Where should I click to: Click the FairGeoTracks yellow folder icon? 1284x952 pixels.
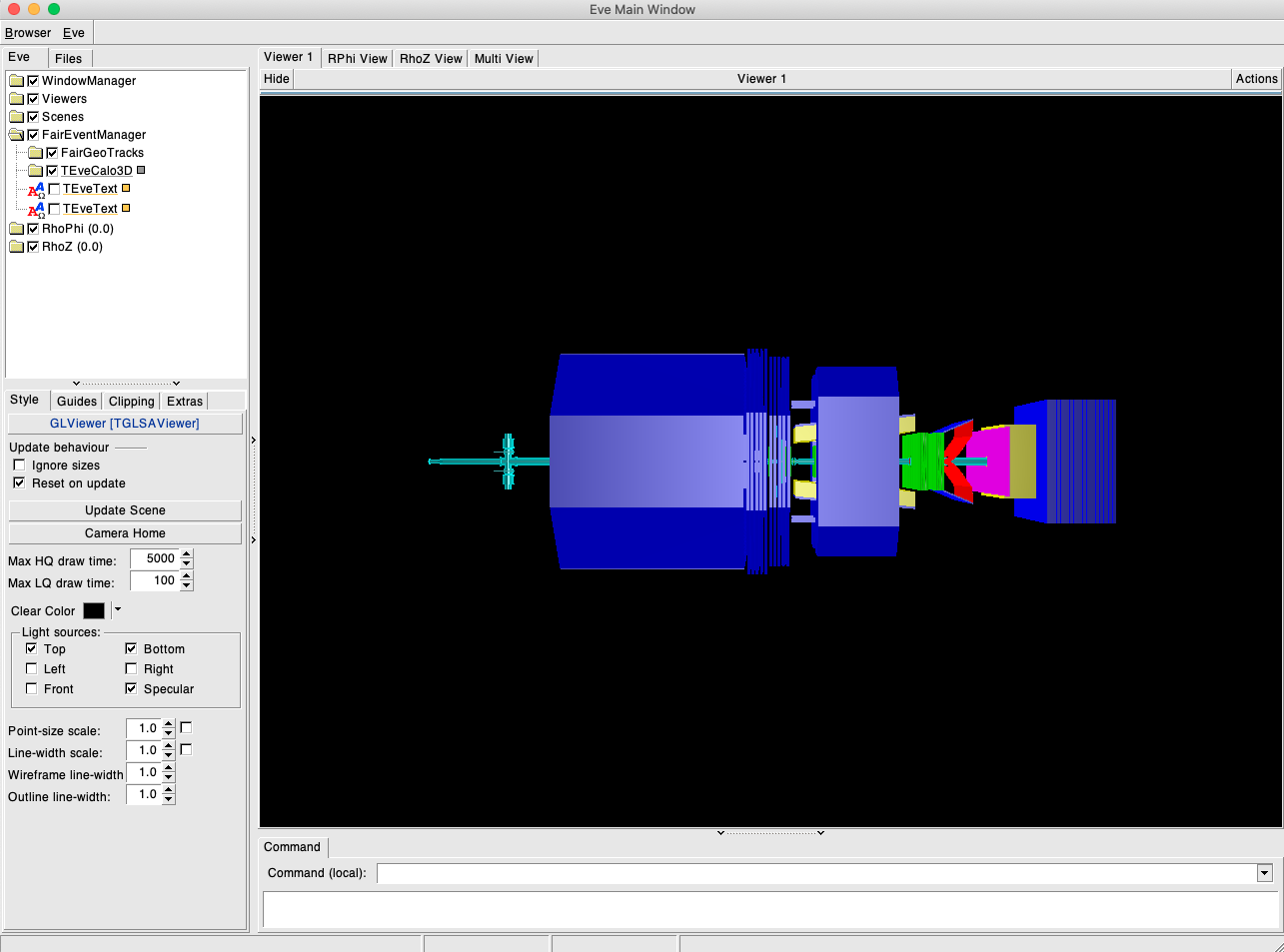[35, 153]
